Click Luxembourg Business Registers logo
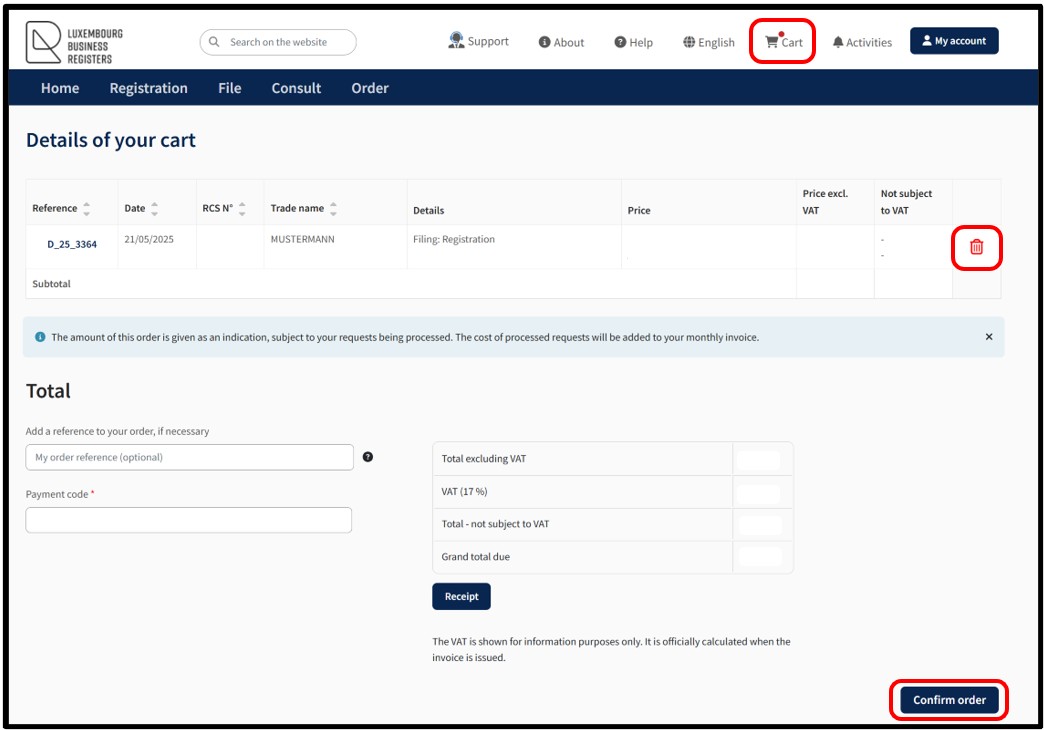1045x730 pixels. tap(74, 43)
